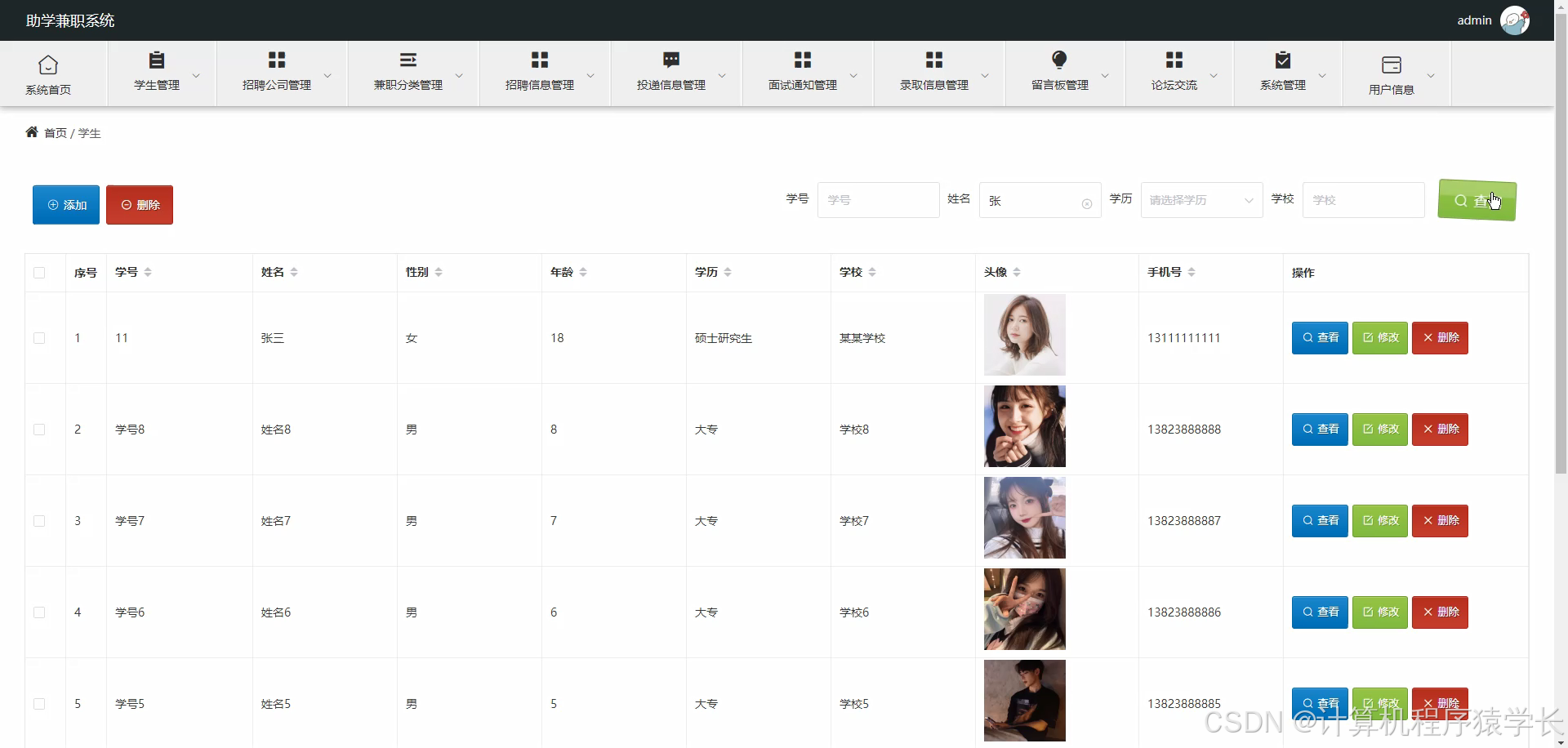
Task: Sort by 学历 column arrows
Action: click(728, 272)
